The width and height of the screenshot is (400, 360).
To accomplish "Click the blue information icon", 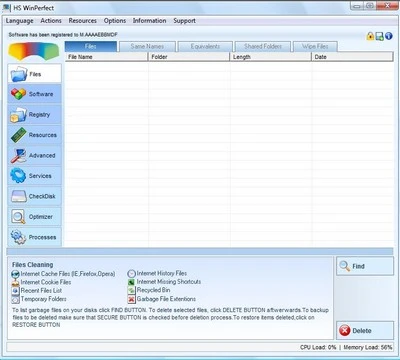I will click(389, 36).
